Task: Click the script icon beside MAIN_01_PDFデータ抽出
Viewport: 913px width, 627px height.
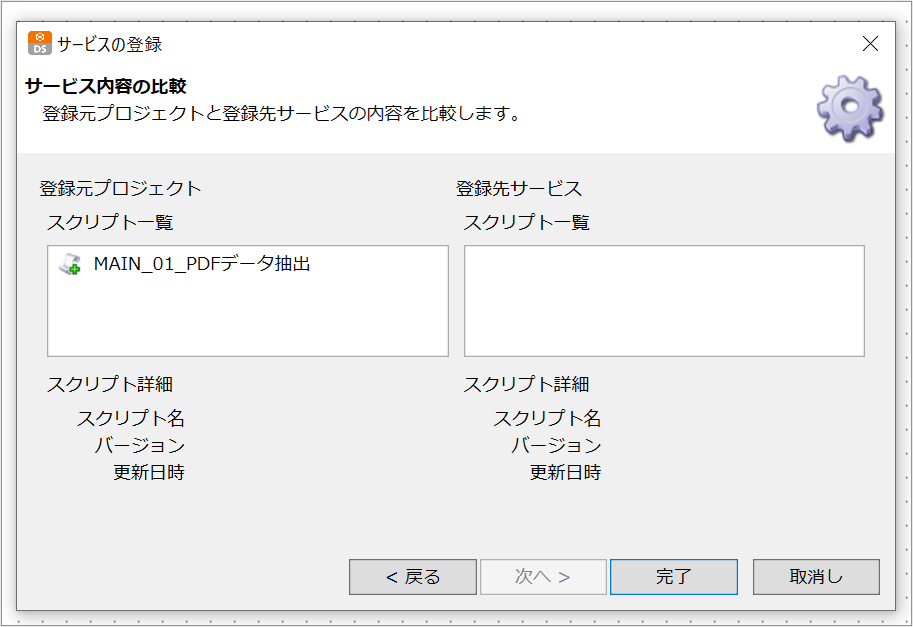Action: (70, 264)
